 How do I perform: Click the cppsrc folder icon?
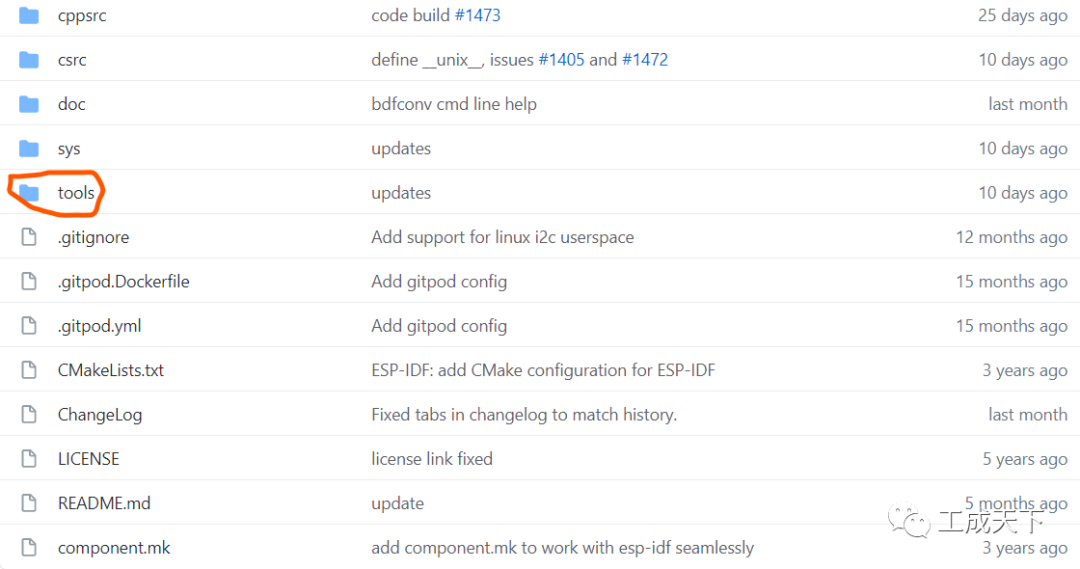pyautogui.click(x=29, y=15)
